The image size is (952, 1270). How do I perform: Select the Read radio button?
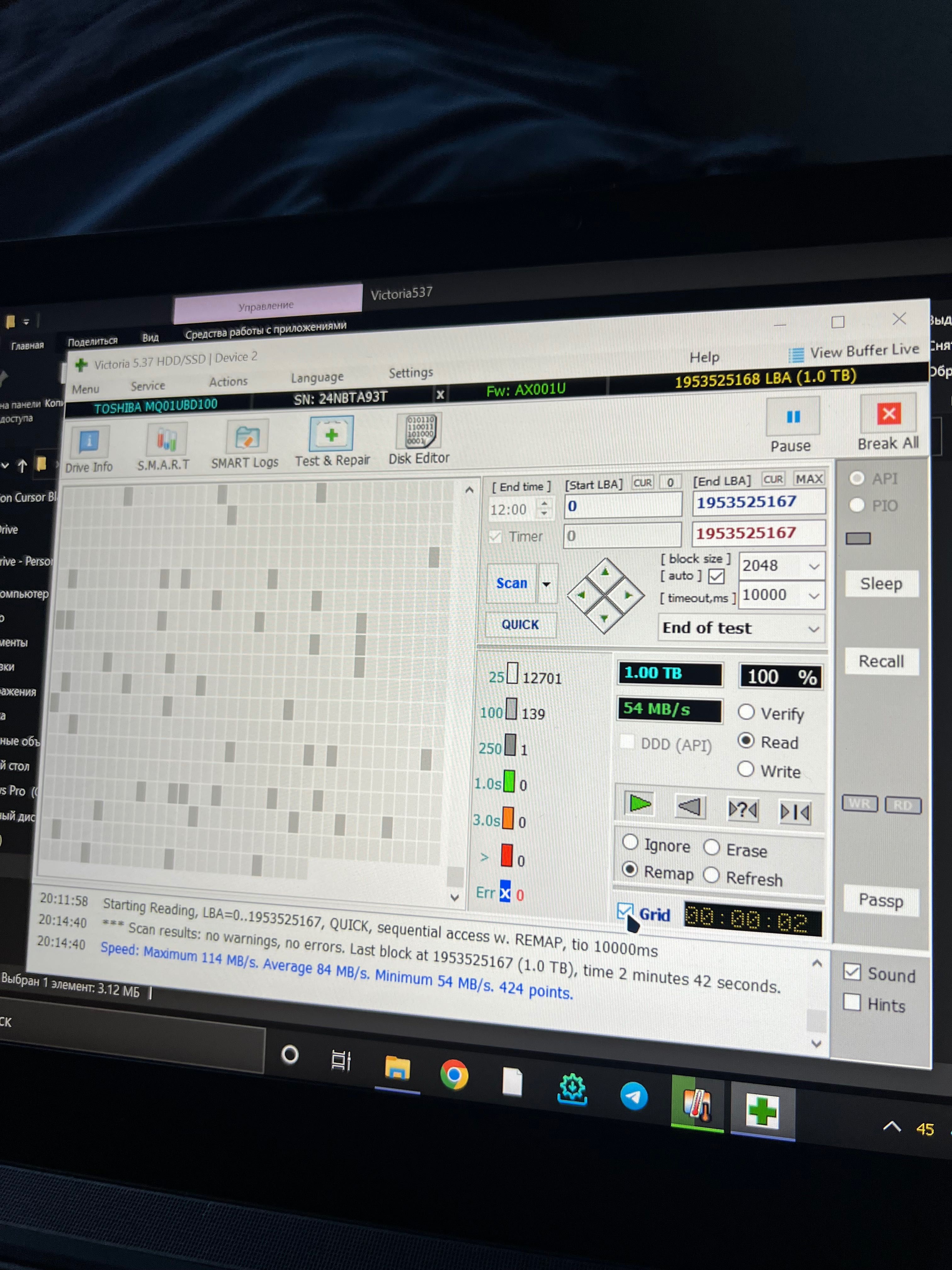click(x=745, y=741)
